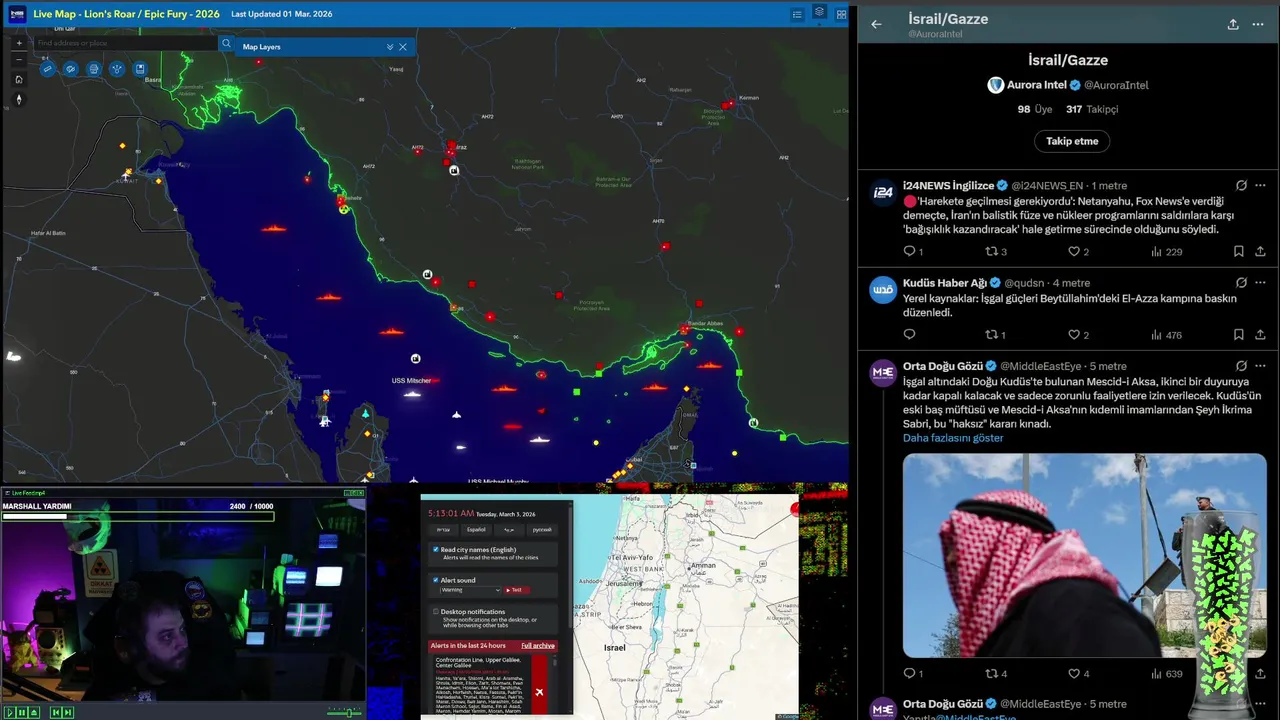Image resolution: width=1280 pixels, height=720 pixels.
Task: Repost the i24NEWS İngilizce post
Action: coord(992,252)
